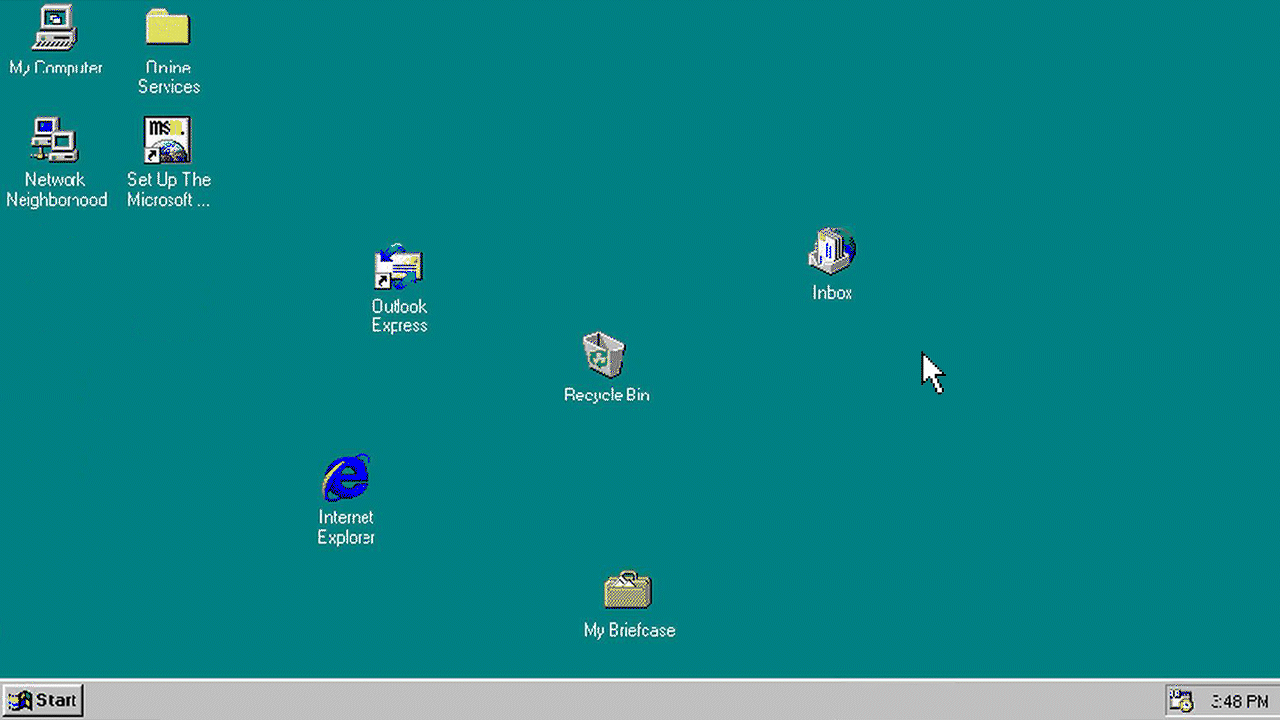Click the "Recycle Bin" label text

(x=607, y=395)
